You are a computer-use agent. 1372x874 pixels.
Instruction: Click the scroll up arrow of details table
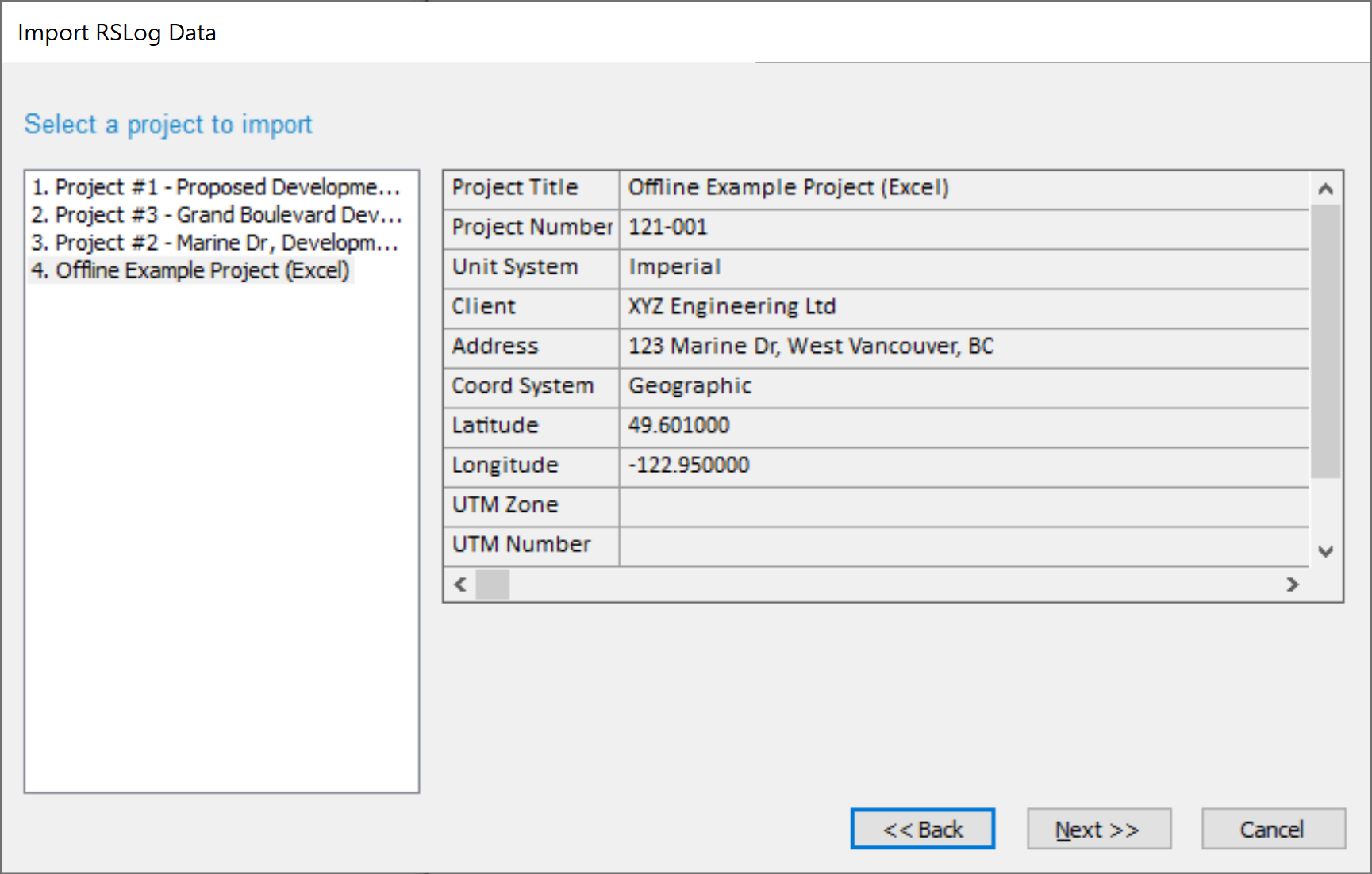click(x=1325, y=189)
